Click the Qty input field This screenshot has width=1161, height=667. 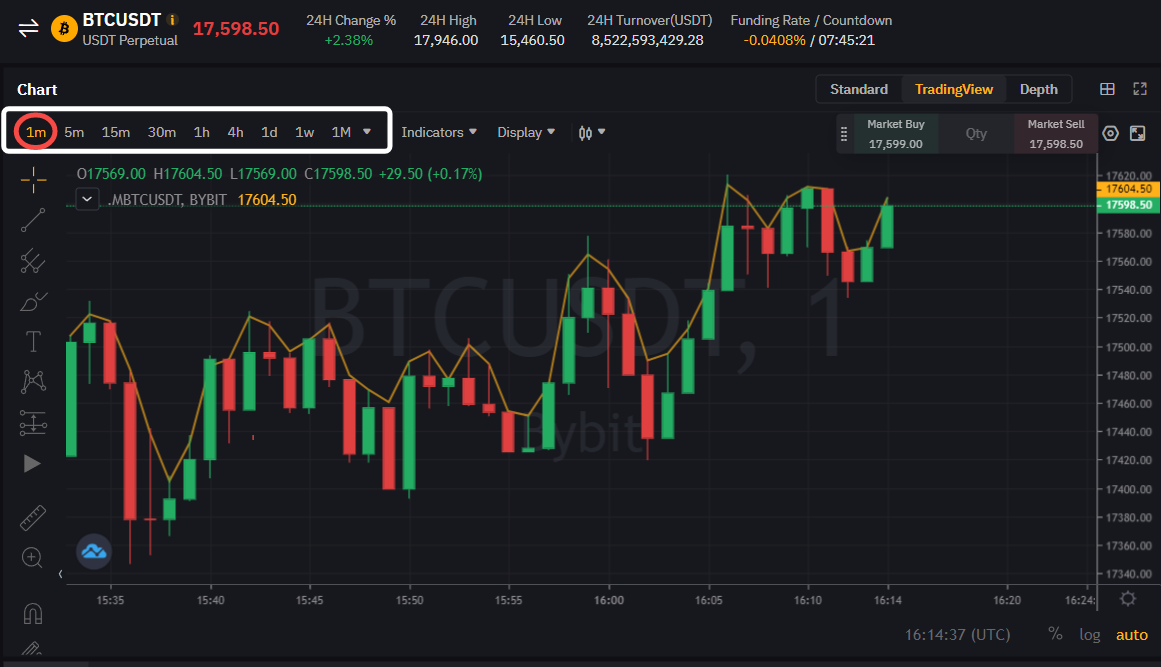pos(976,134)
